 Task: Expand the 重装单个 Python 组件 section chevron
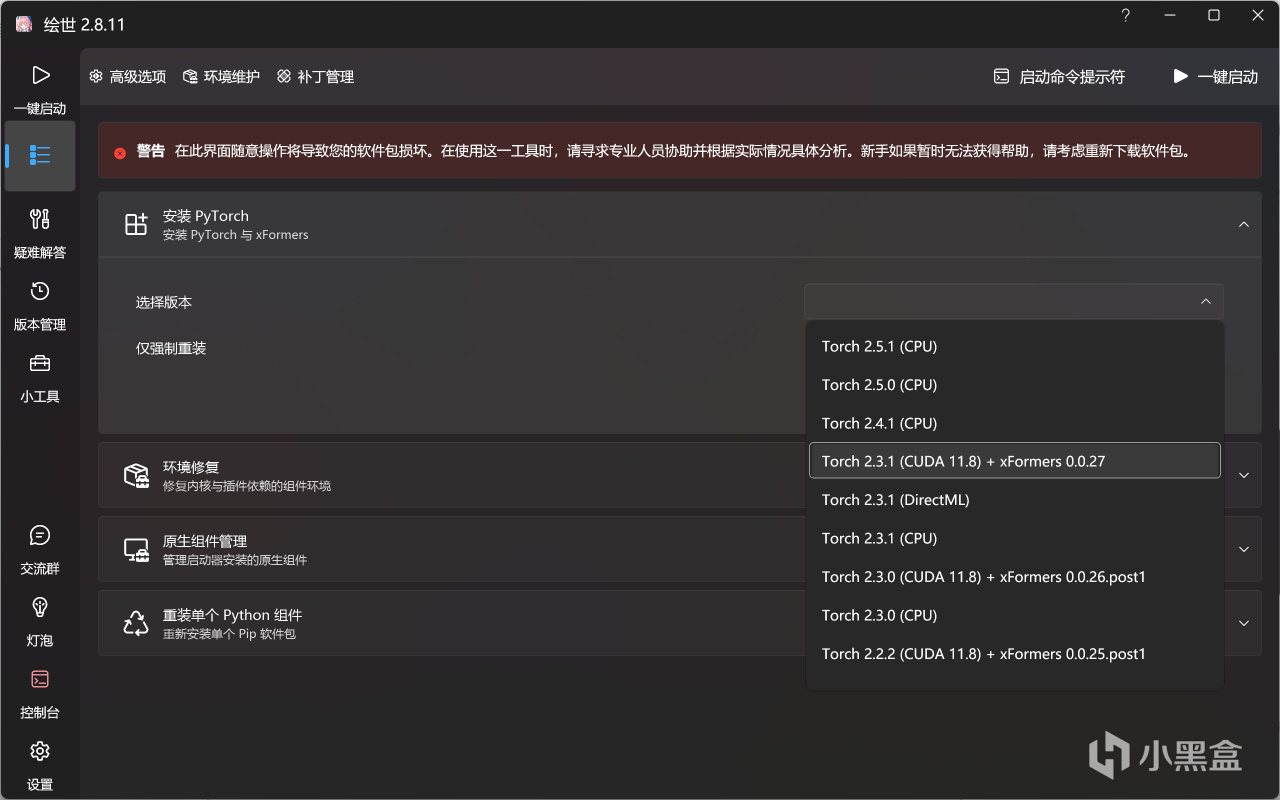[1244, 623]
